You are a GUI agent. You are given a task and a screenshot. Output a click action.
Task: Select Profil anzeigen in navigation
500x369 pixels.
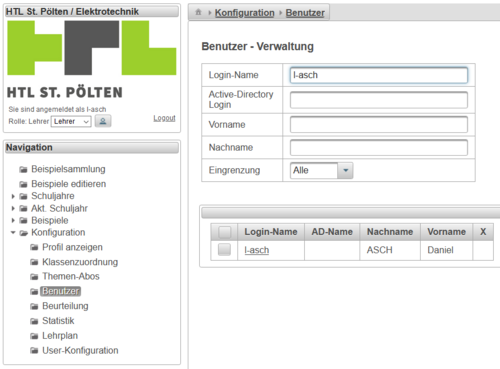coord(72,247)
